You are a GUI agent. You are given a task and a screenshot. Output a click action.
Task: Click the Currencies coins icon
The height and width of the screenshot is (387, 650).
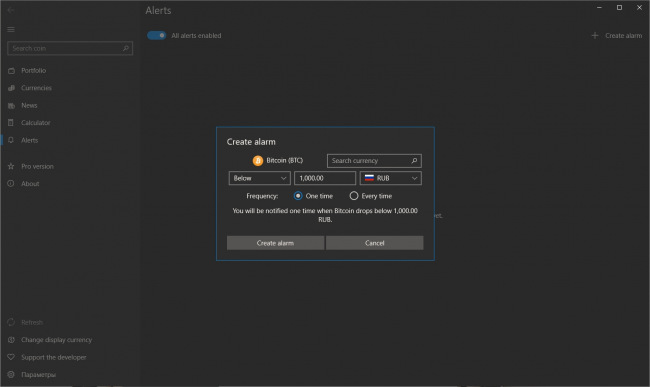(11, 88)
